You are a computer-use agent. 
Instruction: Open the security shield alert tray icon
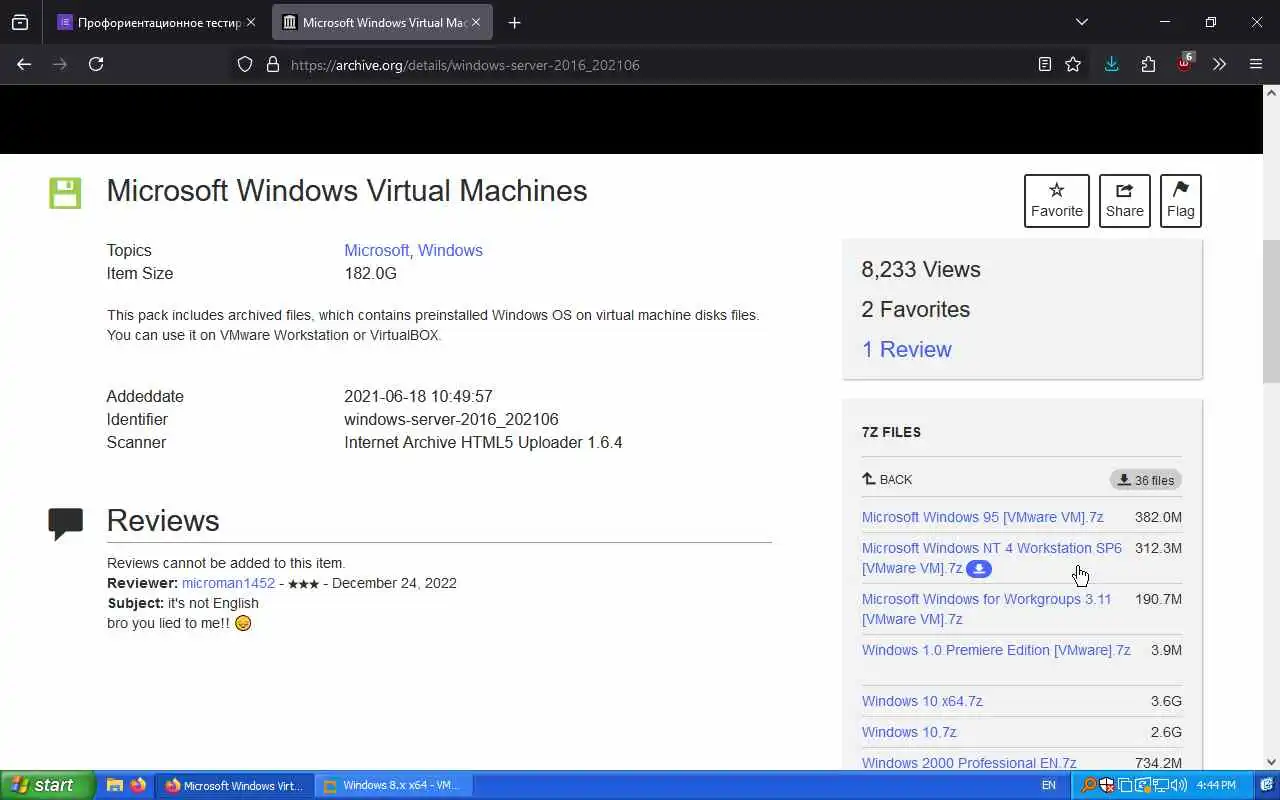pos(1107,786)
